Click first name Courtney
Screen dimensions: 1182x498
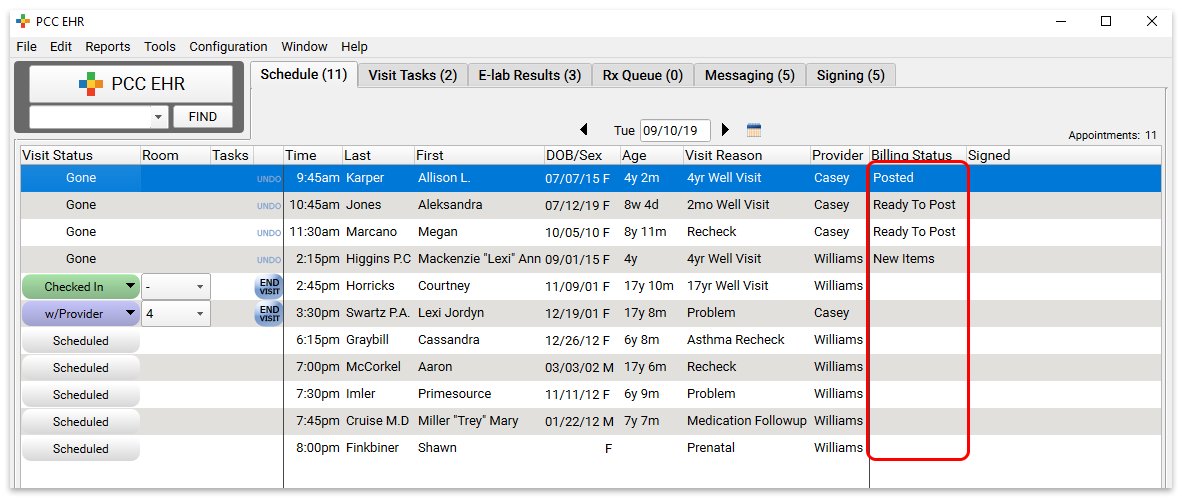[x=444, y=286]
